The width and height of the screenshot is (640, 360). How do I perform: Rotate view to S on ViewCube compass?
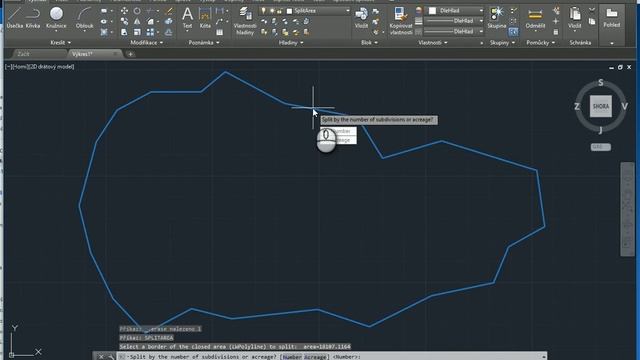pos(600,82)
